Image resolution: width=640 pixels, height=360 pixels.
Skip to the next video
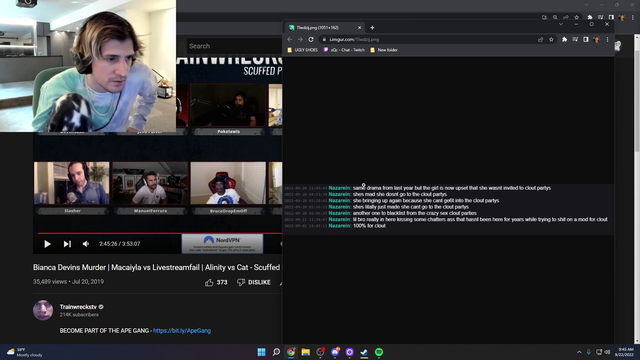[67, 244]
